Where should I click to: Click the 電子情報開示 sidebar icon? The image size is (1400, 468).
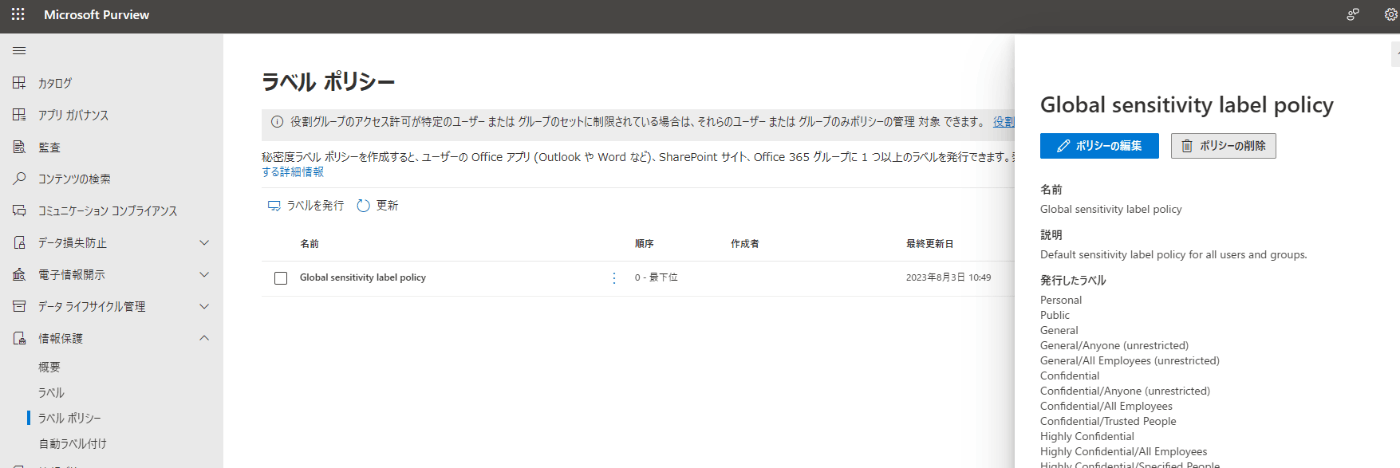pyautogui.click(x=19, y=275)
